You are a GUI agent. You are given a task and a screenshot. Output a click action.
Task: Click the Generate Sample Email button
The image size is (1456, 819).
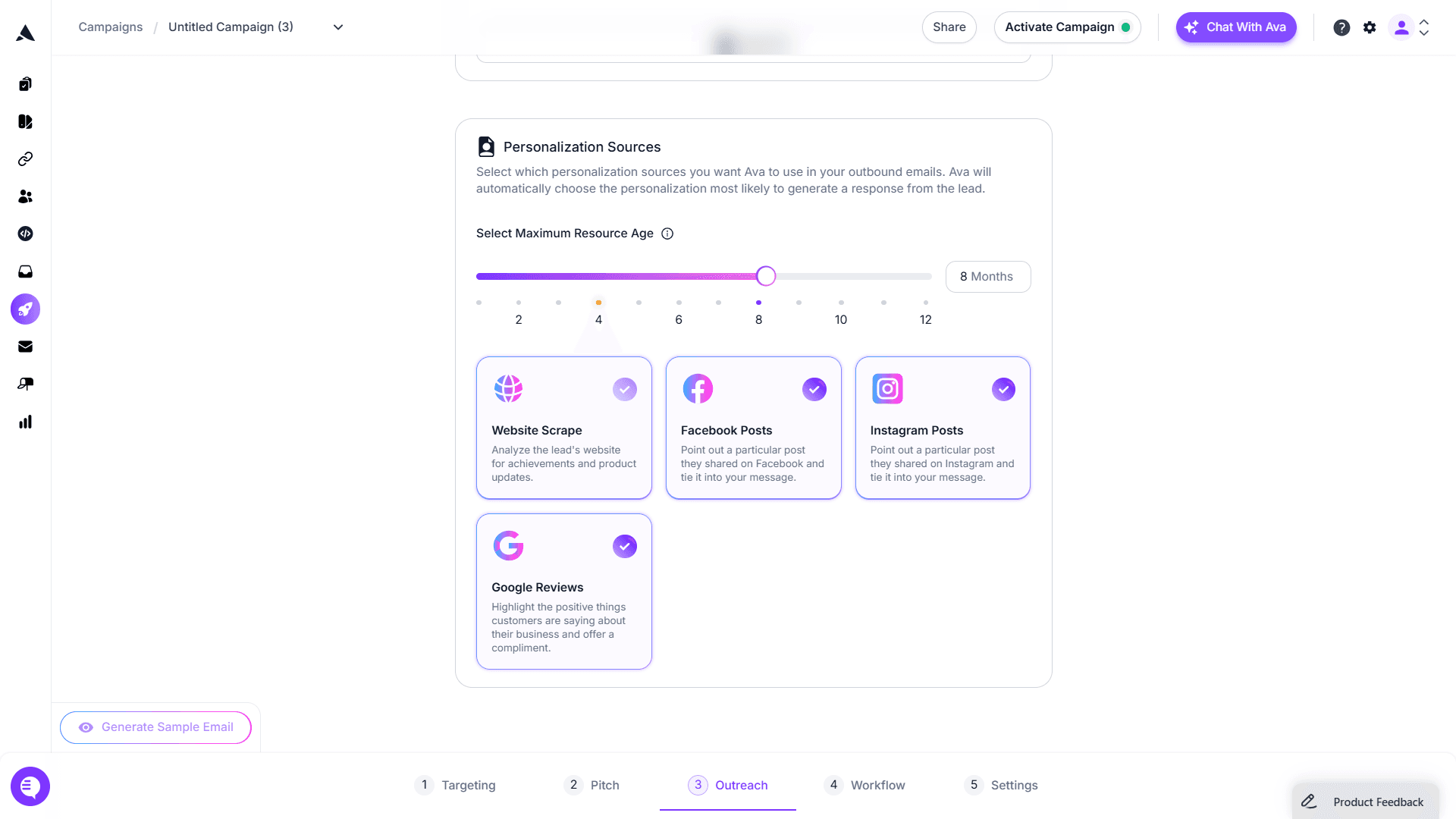(155, 727)
